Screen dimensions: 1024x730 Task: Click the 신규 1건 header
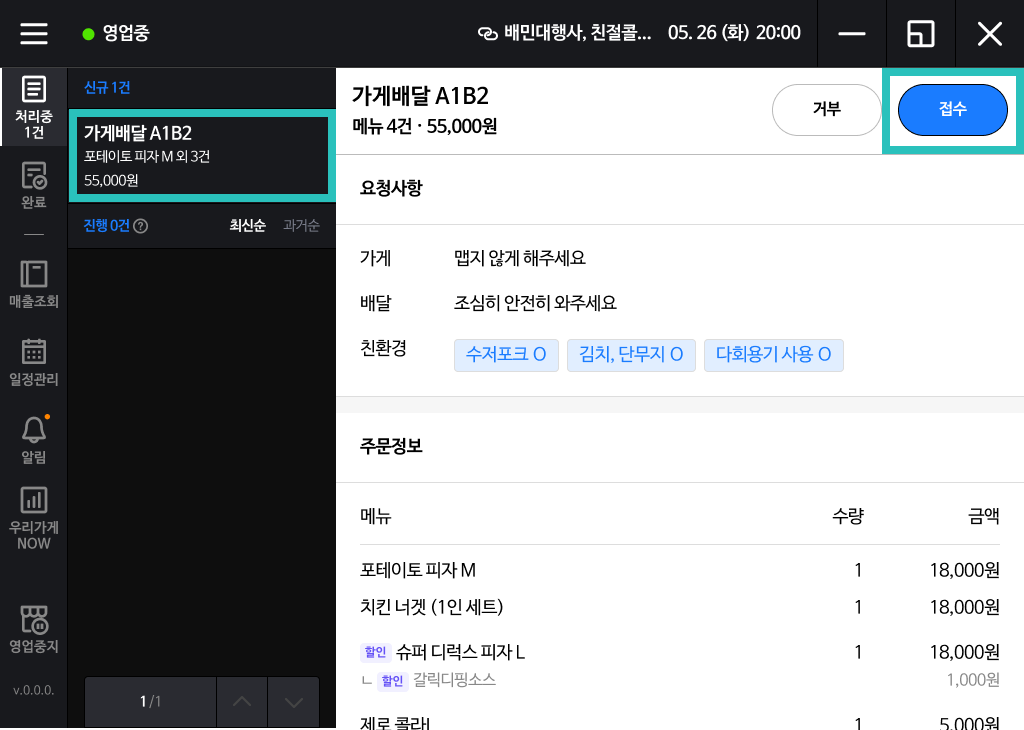[x=107, y=87]
